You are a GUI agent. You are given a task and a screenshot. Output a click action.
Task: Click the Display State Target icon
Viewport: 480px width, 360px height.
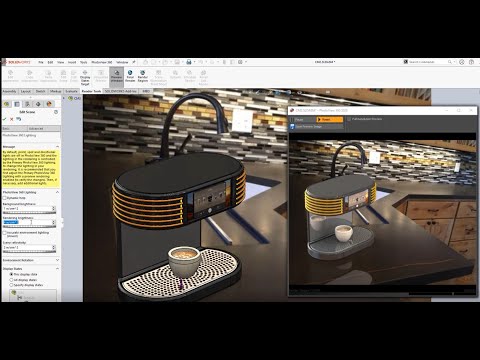point(85,78)
